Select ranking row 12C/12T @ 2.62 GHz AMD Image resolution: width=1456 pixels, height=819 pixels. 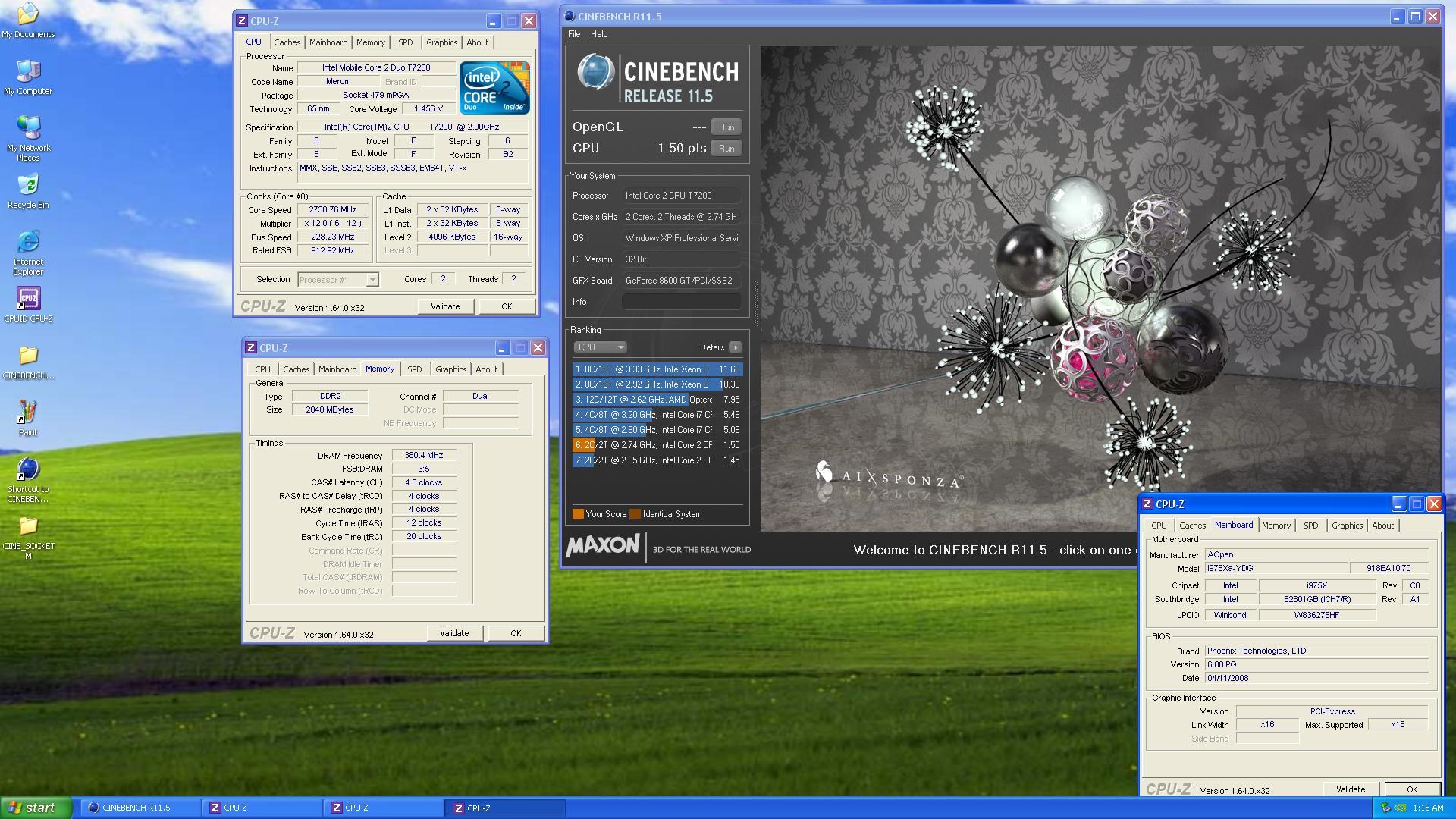click(657, 400)
